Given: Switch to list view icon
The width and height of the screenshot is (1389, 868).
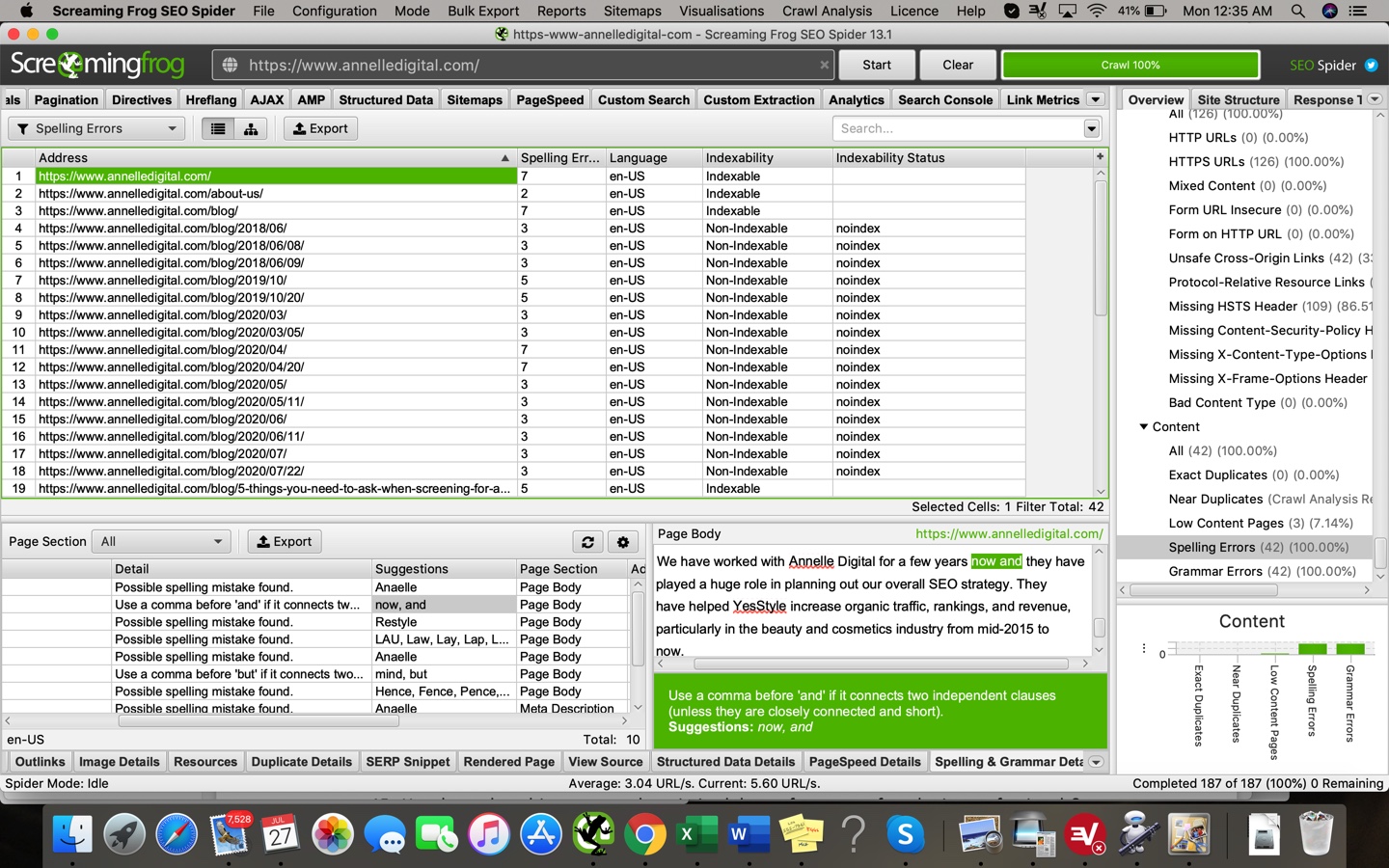Looking at the screenshot, I should tap(218, 128).
